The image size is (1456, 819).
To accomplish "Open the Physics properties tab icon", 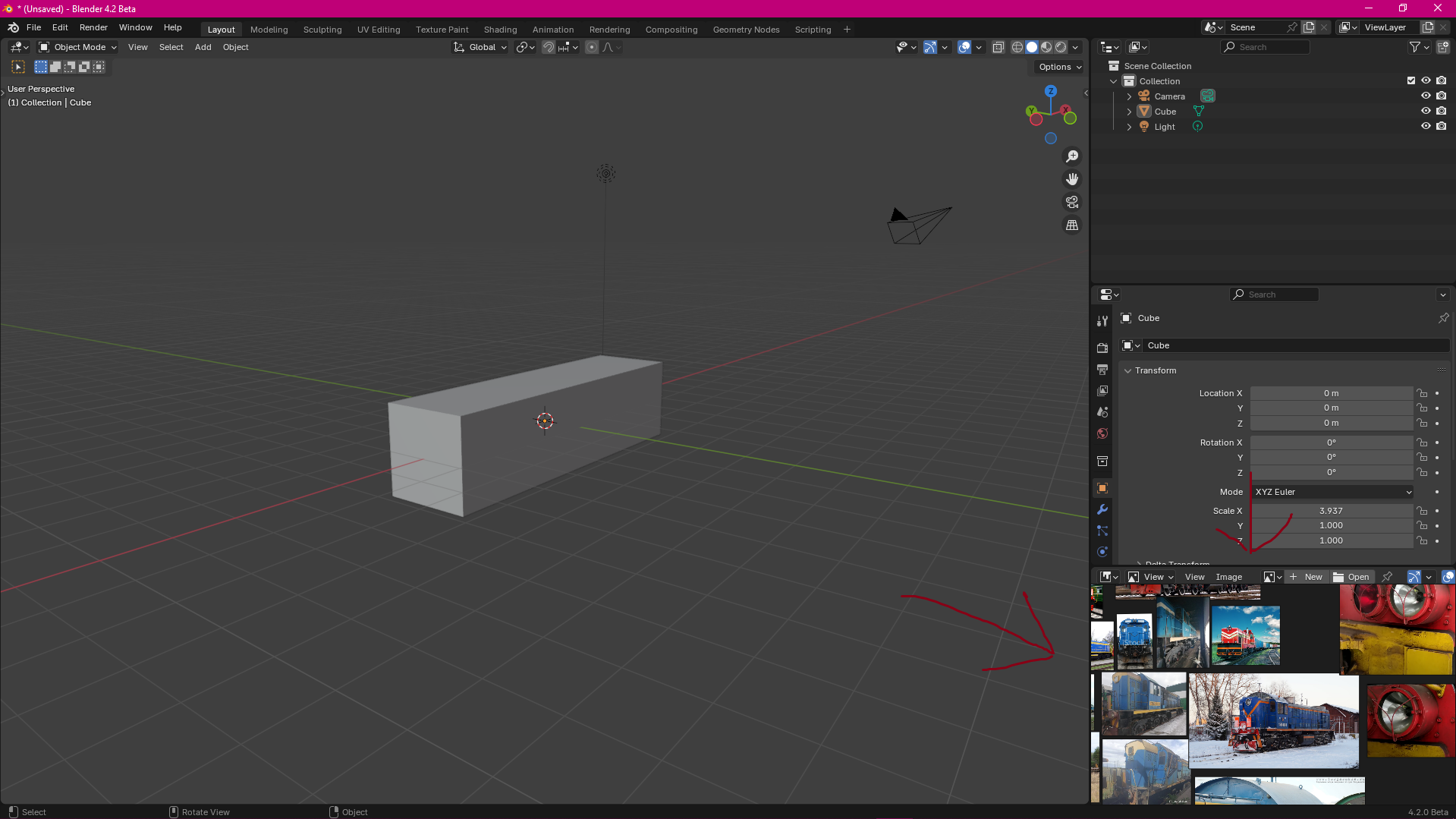I will (1102, 552).
